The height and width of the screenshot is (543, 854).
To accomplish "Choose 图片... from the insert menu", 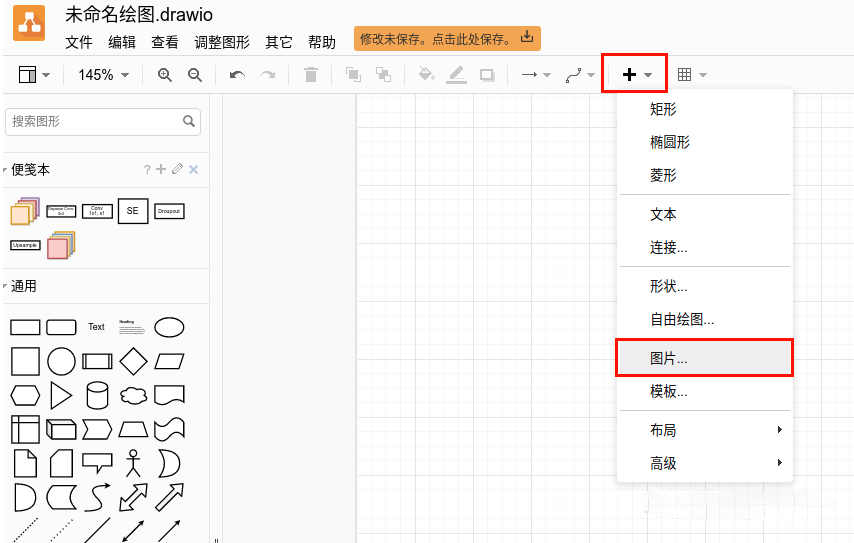I will click(x=704, y=358).
